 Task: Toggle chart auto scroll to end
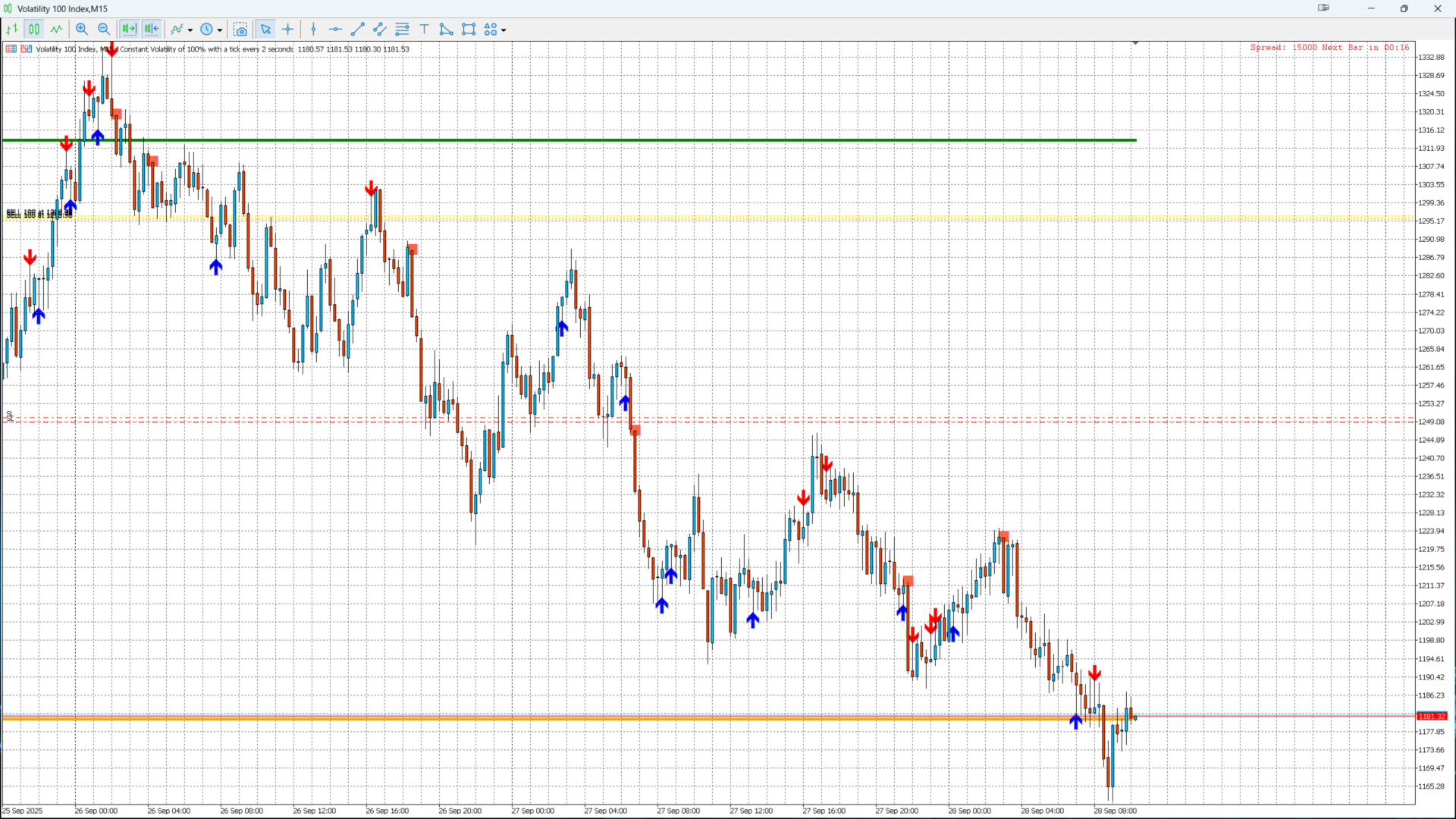(x=129, y=30)
